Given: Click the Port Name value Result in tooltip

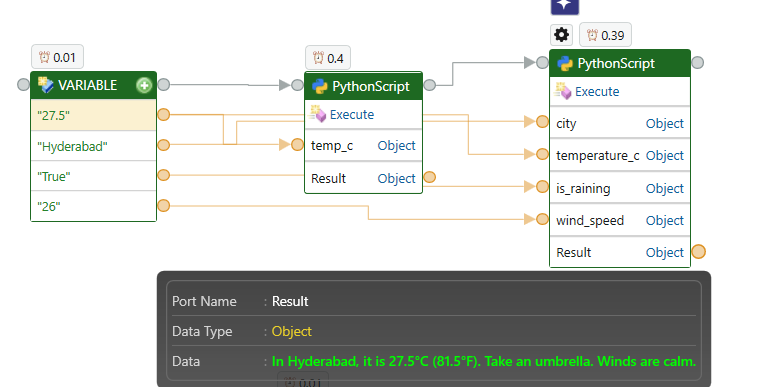Looking at the screenshot, I should coord(290,301).
